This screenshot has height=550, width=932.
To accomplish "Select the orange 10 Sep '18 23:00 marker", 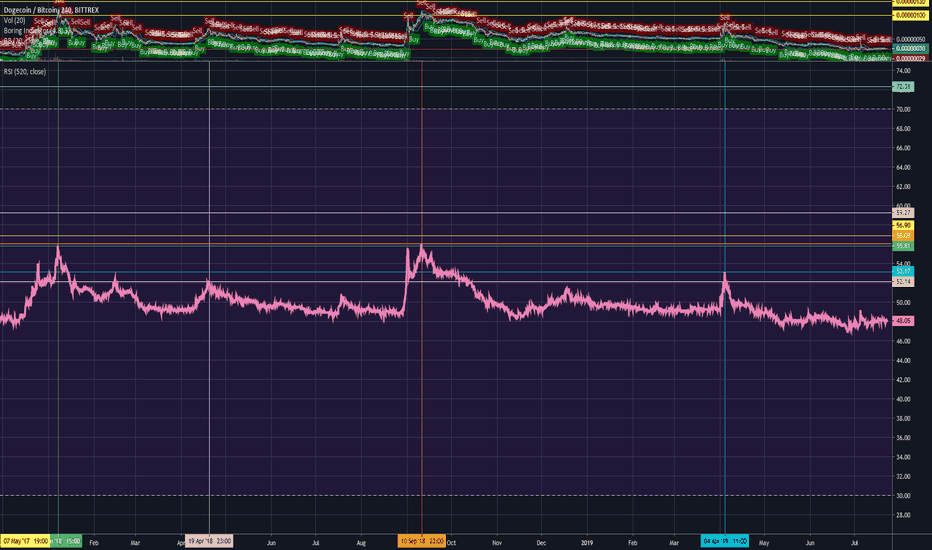I will pyautogui.click(x=421, y=541).
